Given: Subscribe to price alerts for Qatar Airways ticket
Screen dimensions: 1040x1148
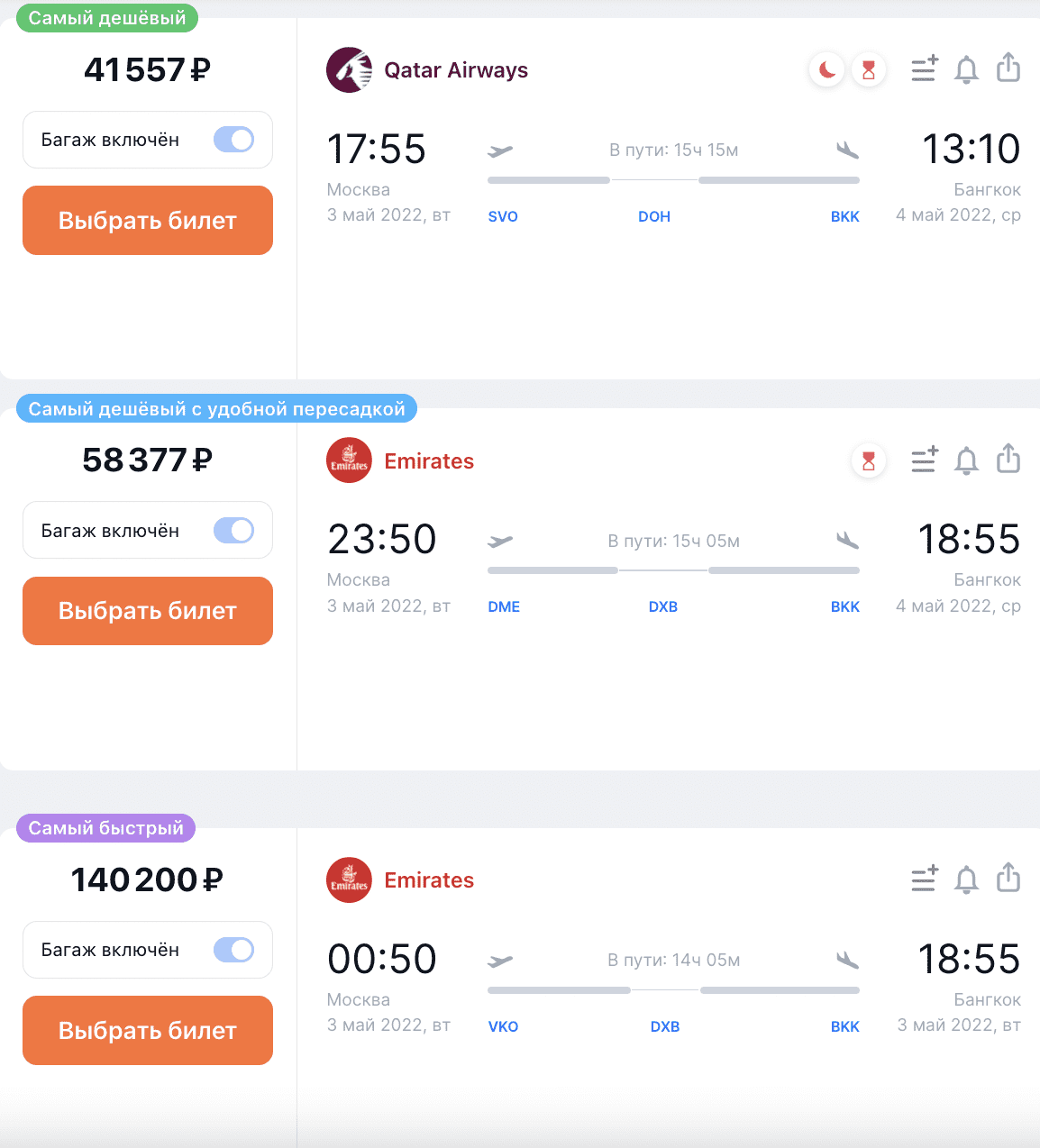Looking at the screenshot, I should coord(966,69).
